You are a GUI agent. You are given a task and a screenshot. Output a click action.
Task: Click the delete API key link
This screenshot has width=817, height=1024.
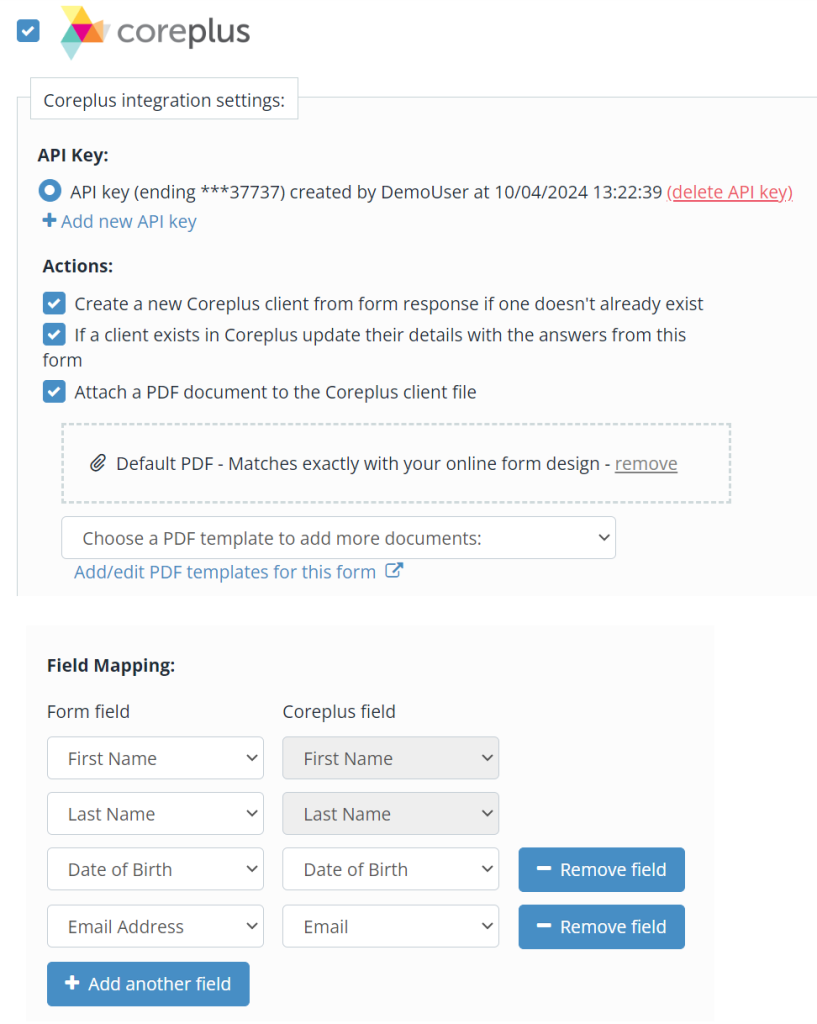pyautogui.click(x=729, y=192)
